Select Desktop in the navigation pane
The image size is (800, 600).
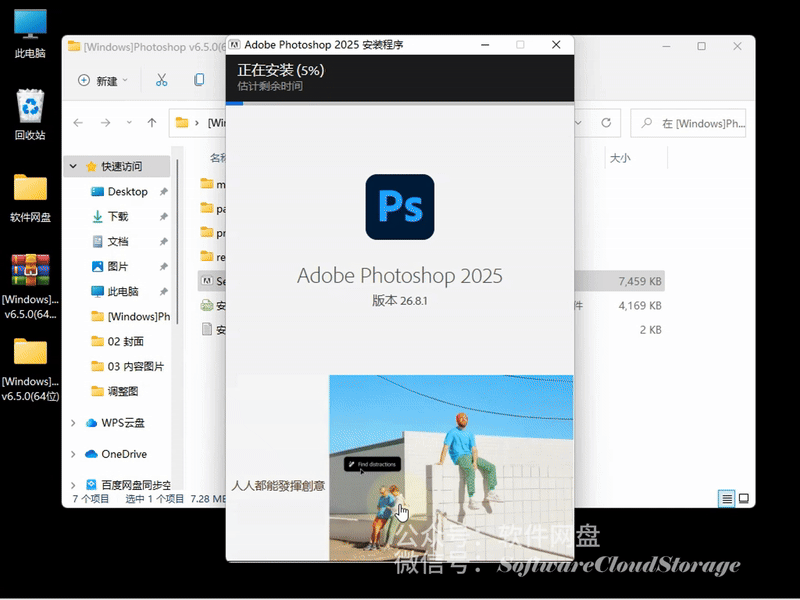pos(127,192)
